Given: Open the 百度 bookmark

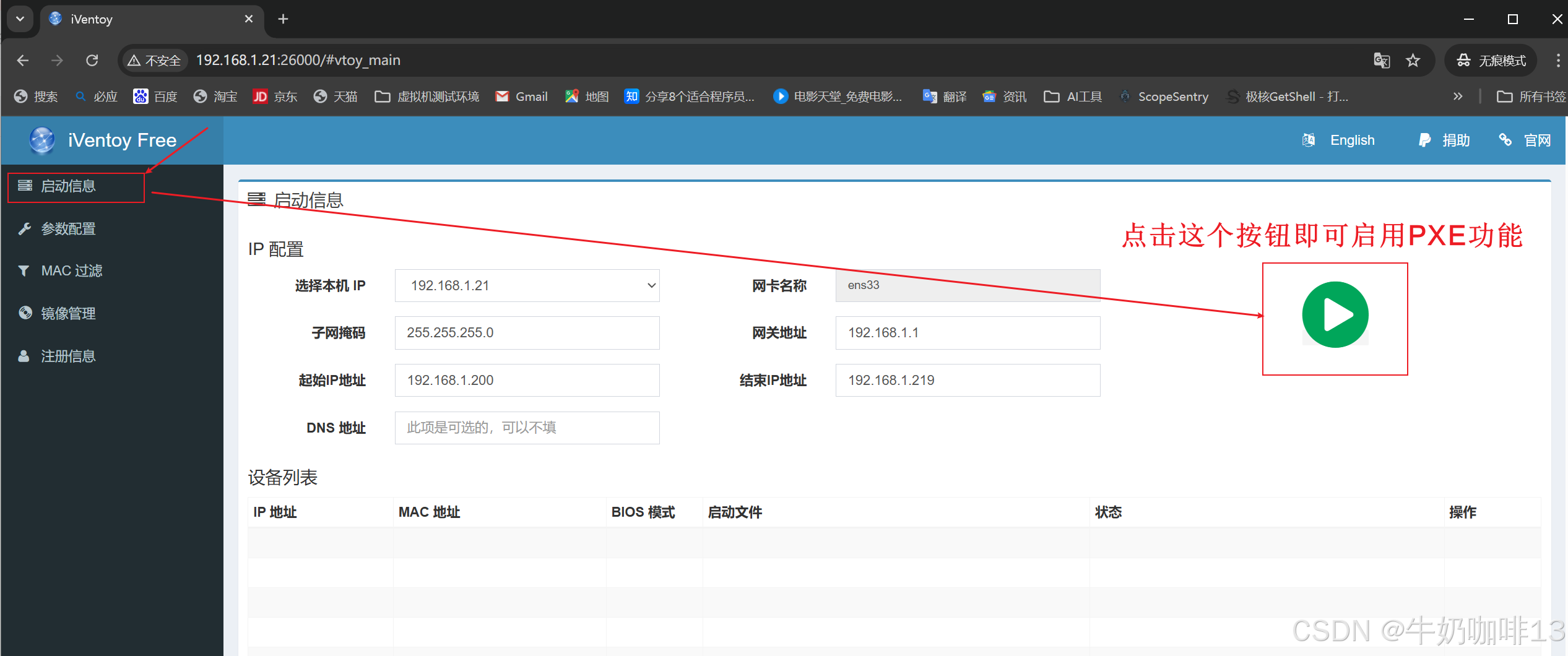Looking at the screenshot, I should tap(155, 97).
